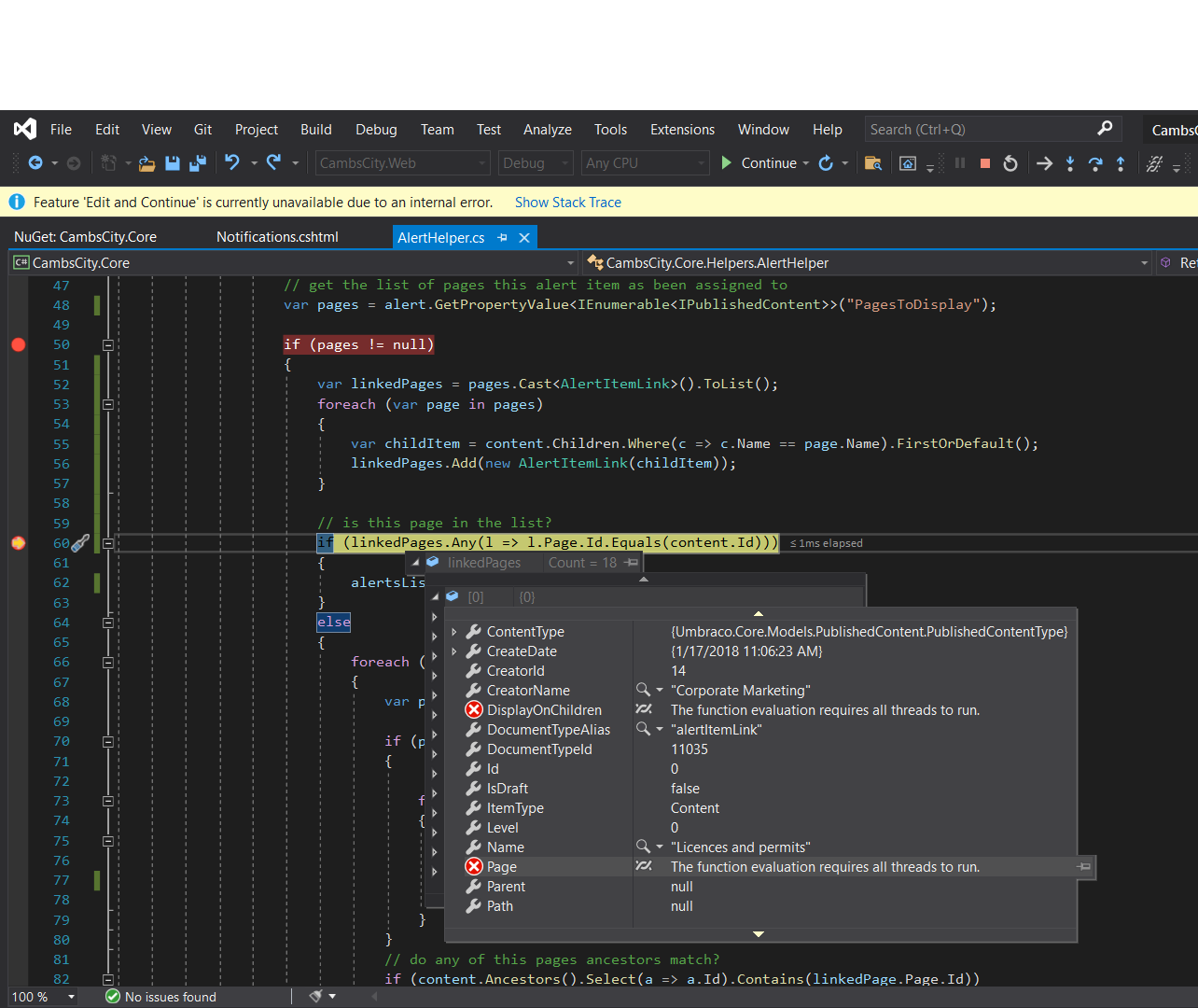Pin the linkedPages data tip
This screenshot has width=1198, height=1008.
[x=632, y=563]
